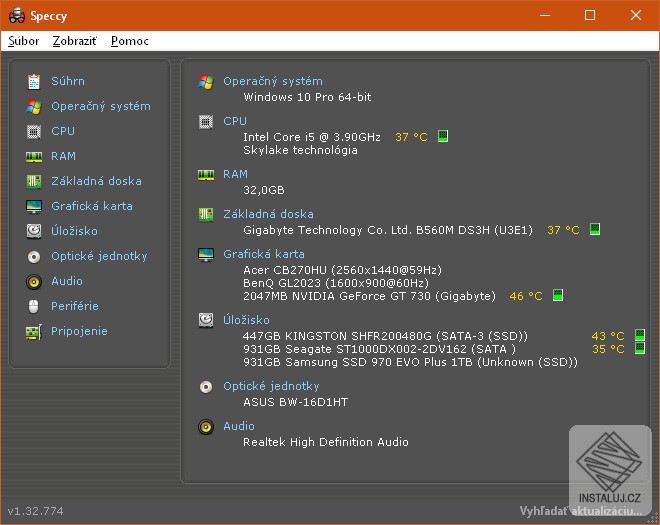Click the KINGSTON drive temperature indicator icon
This screenshot has width=660, height=525.
tap(640, 335)
